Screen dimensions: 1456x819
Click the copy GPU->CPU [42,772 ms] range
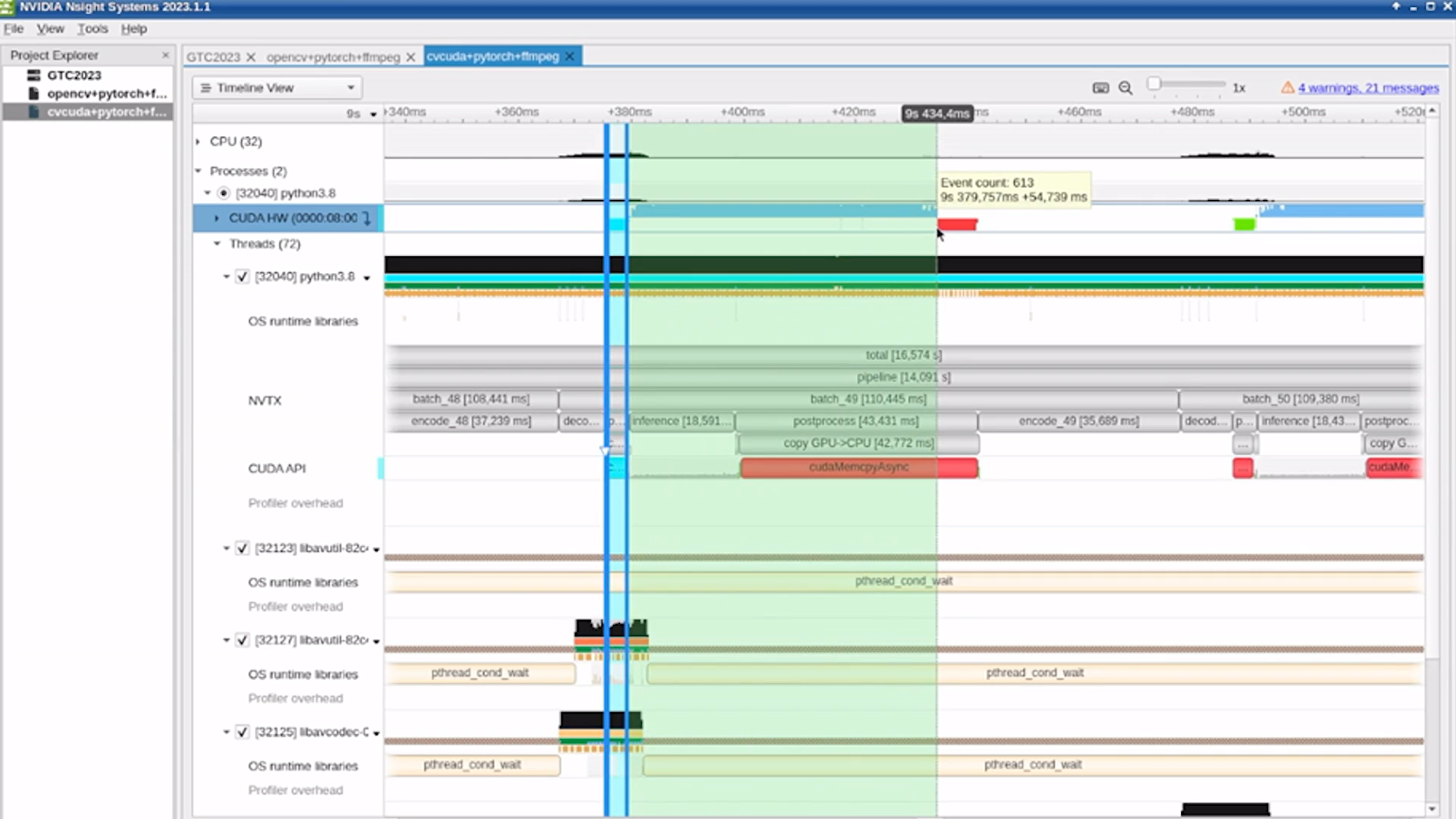pos(859,444)
